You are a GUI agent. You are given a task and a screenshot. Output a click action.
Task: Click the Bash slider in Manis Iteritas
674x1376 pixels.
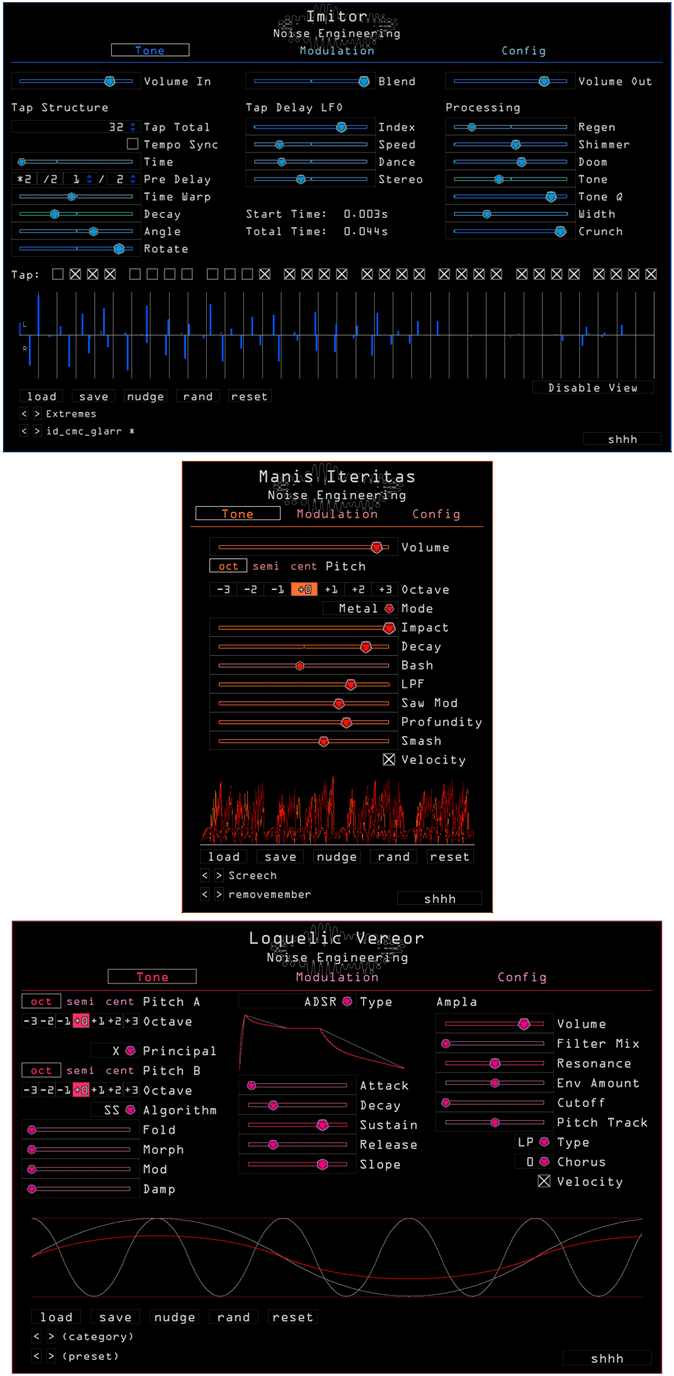(x=303, y=666)
